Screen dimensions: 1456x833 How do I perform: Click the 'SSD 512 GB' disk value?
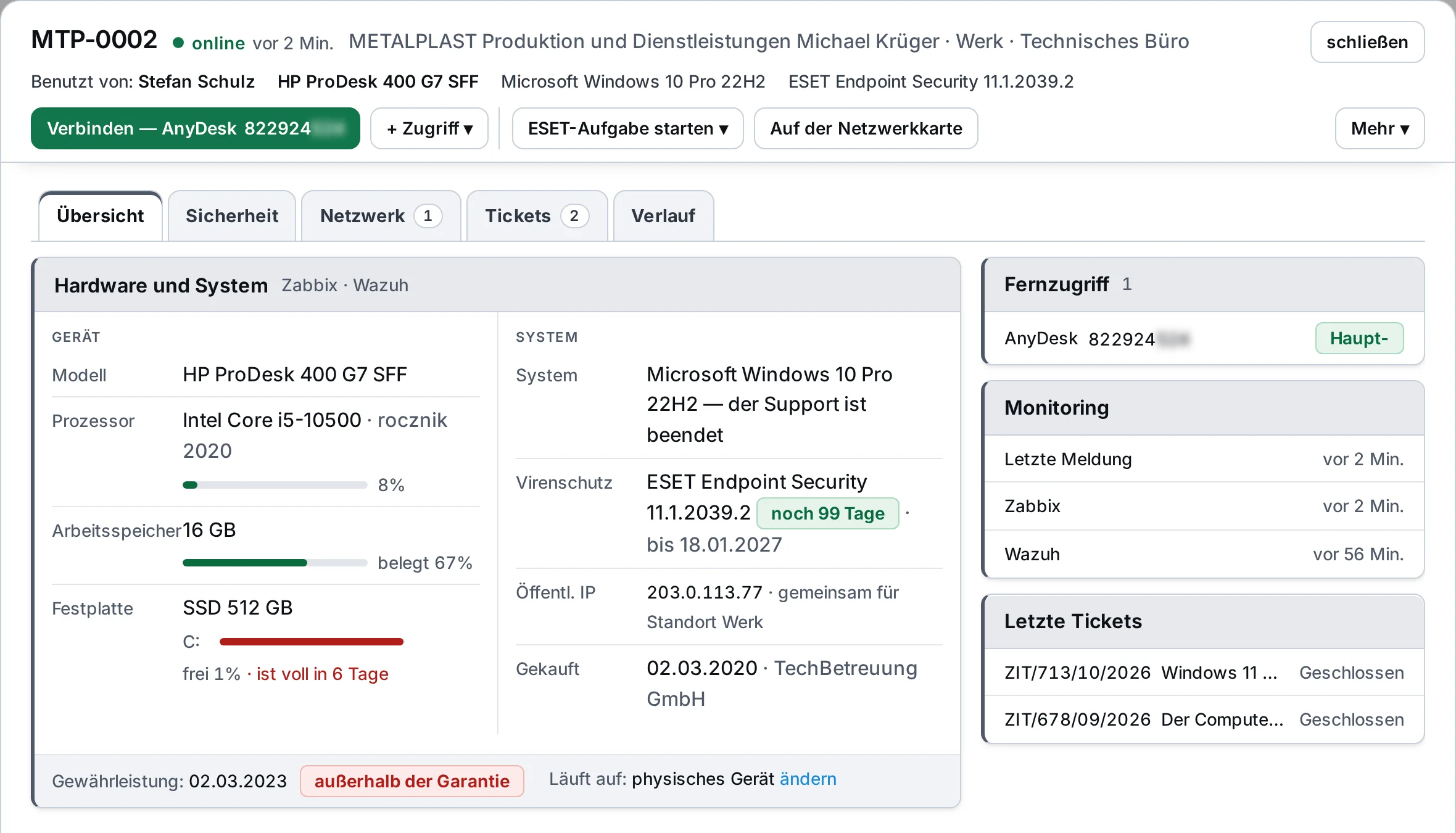click(238, 608)
